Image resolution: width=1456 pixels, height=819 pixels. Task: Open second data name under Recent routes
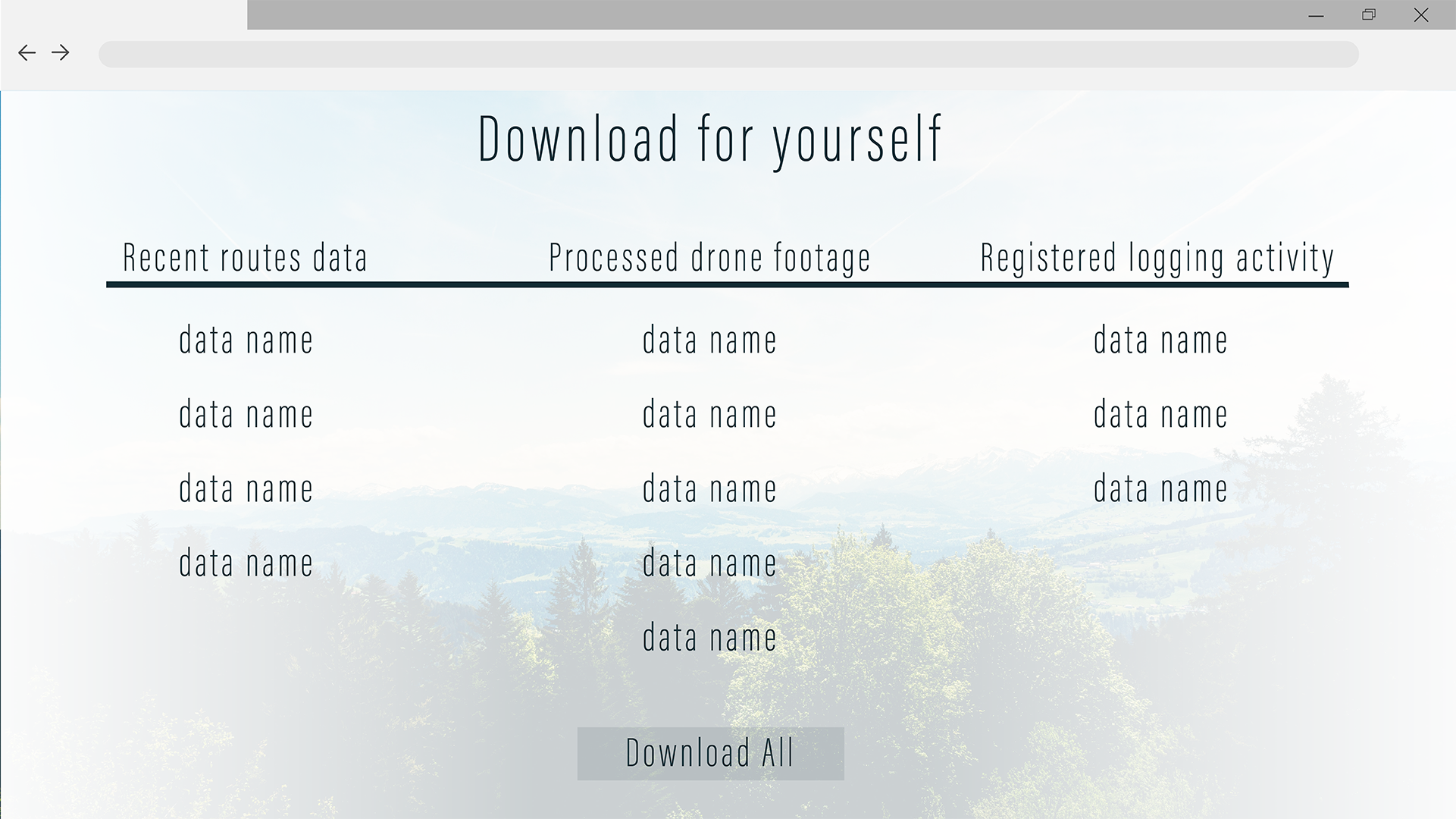[246, 415]
